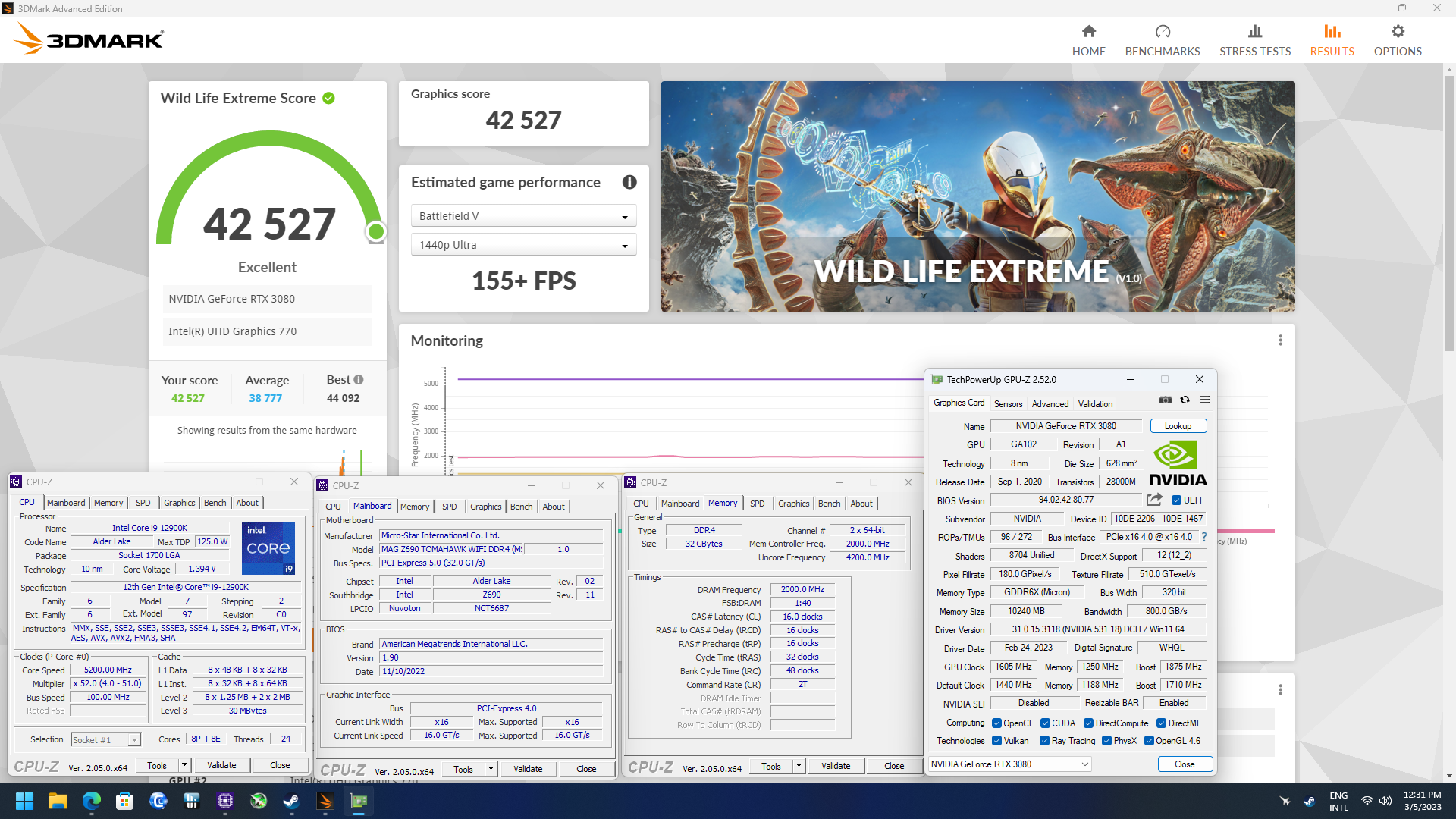The image size is (1456, 819).
Task: Open Results section in 3DMark
Action: (x=1332, y=40)
